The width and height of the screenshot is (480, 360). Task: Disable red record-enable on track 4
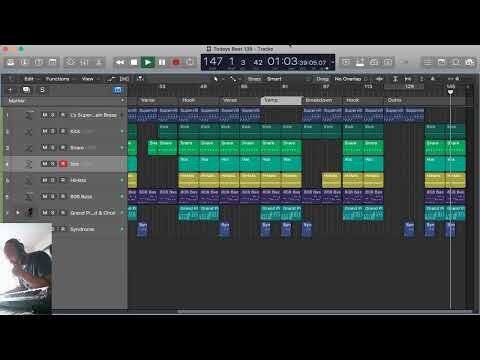coord(63,164)
